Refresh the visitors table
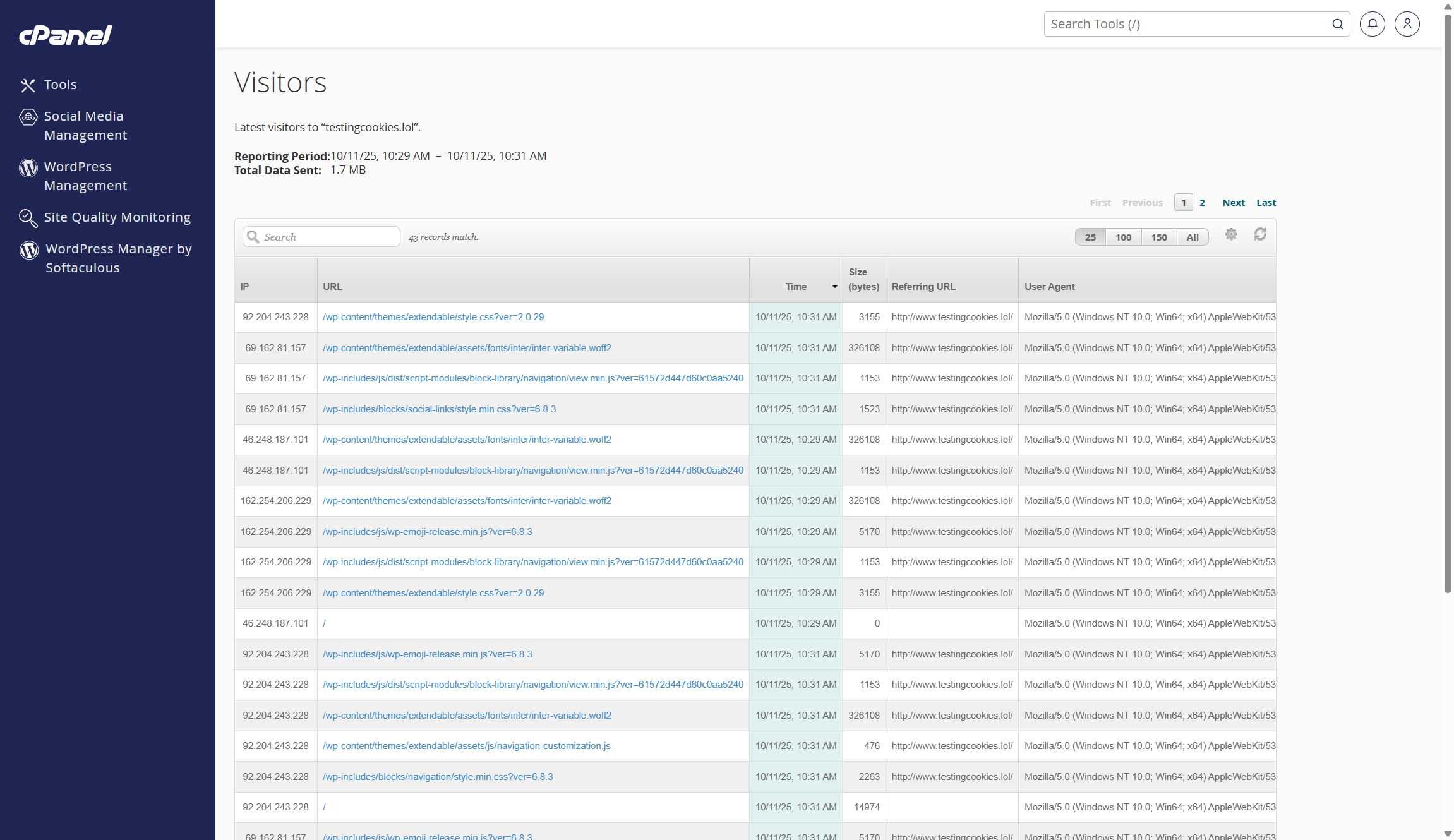Screen dimensions: 1454x840 click(1260, 234)
